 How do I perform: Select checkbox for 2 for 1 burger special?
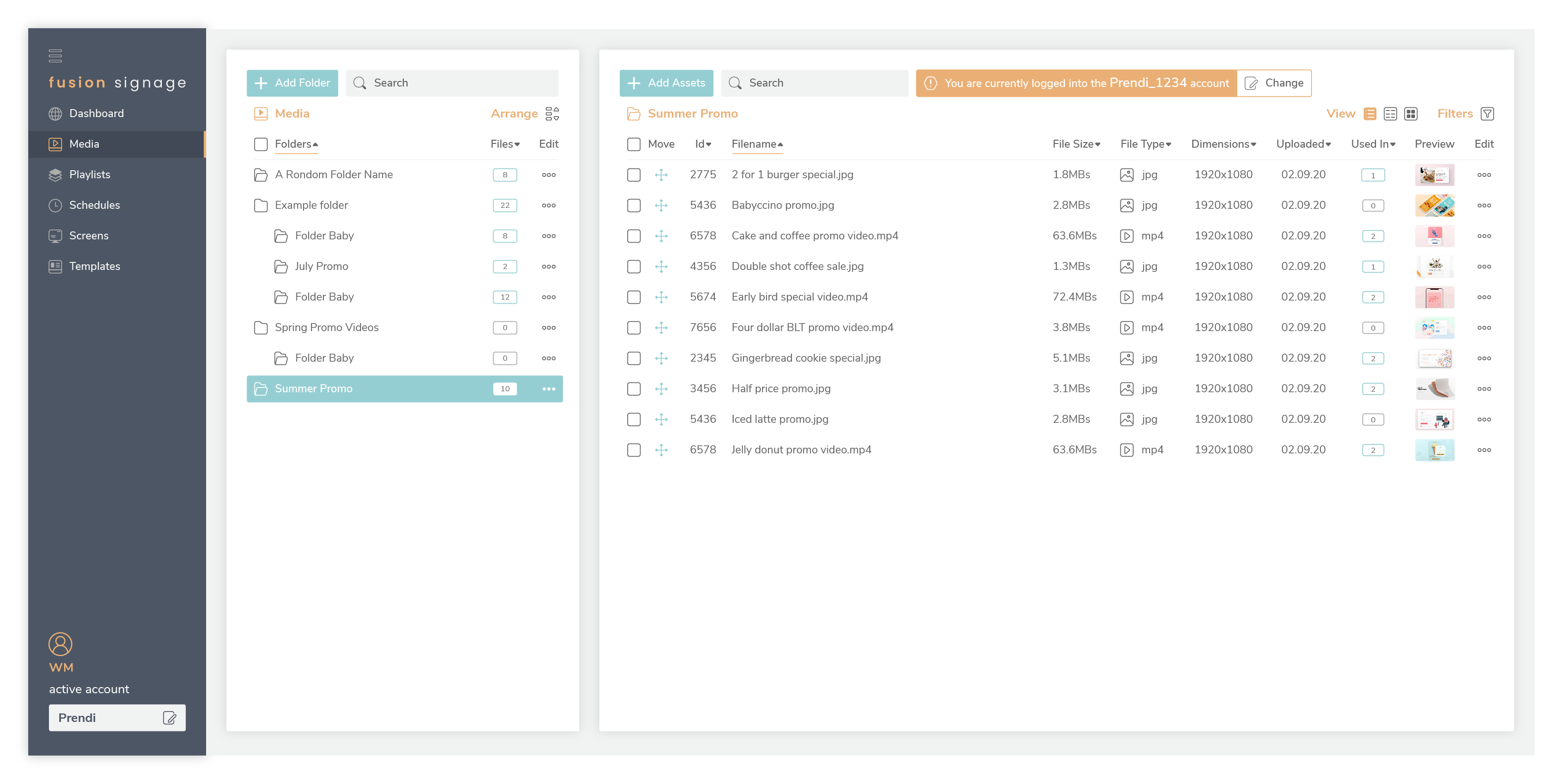click(634, 175)
